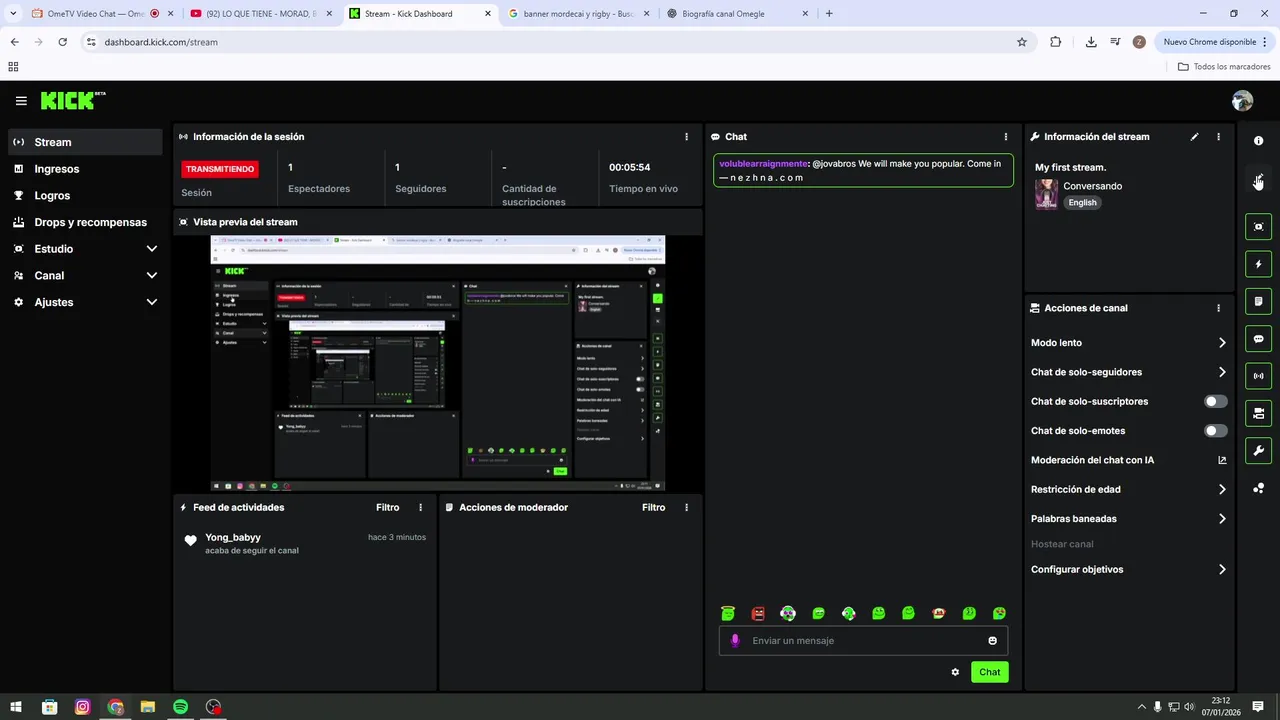Click the green Chat send button
This screenshot has width=1280, height=720.
tap(989, 672)
